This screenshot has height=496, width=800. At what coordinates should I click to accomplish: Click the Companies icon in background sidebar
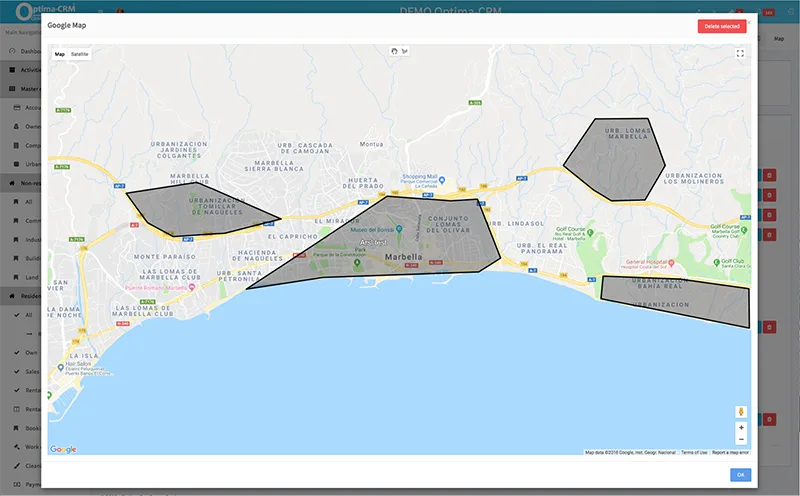click(x=16, y=145)
